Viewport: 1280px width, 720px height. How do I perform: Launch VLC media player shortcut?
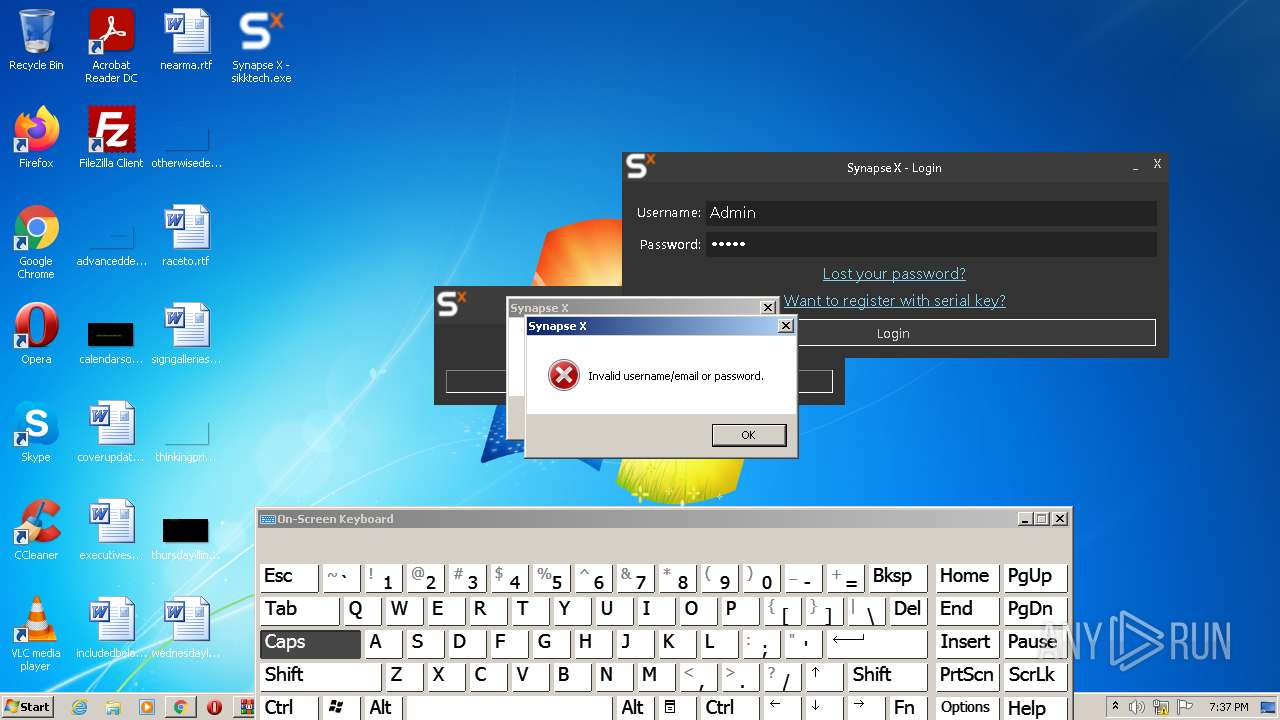(x=36, y=634)
